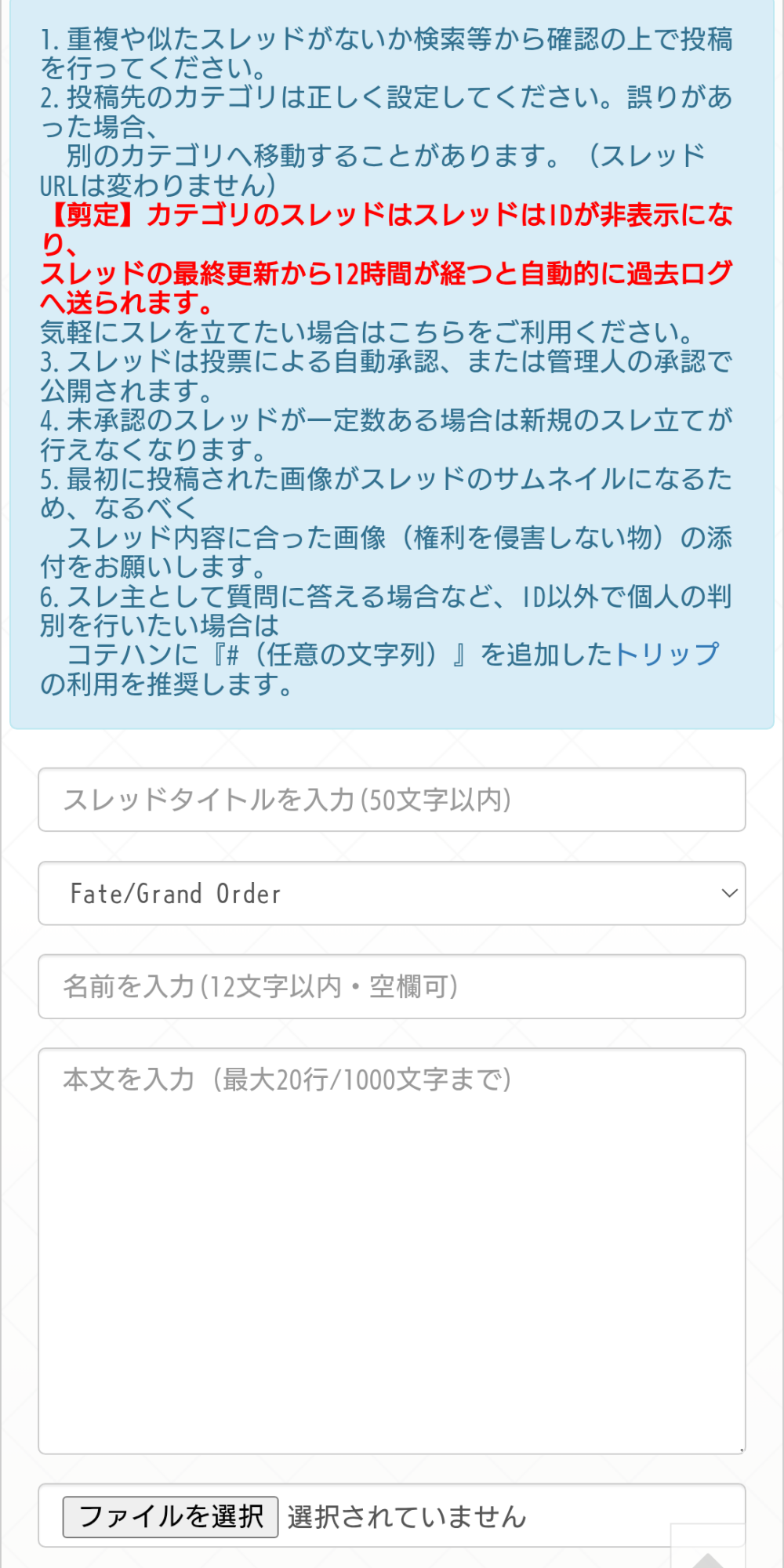This screenshot has width=784, height=1568.
Task: Click the 選択されていません file status text
Action: tap(406, 1517)
